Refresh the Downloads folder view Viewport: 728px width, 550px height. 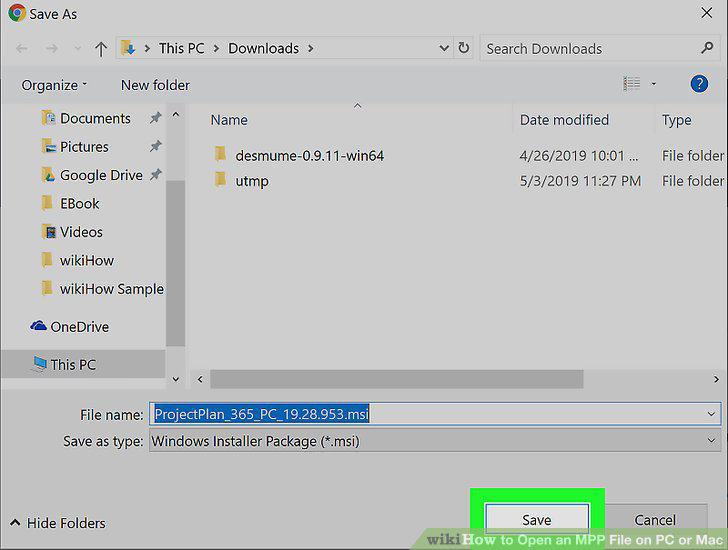pos(463,48)
